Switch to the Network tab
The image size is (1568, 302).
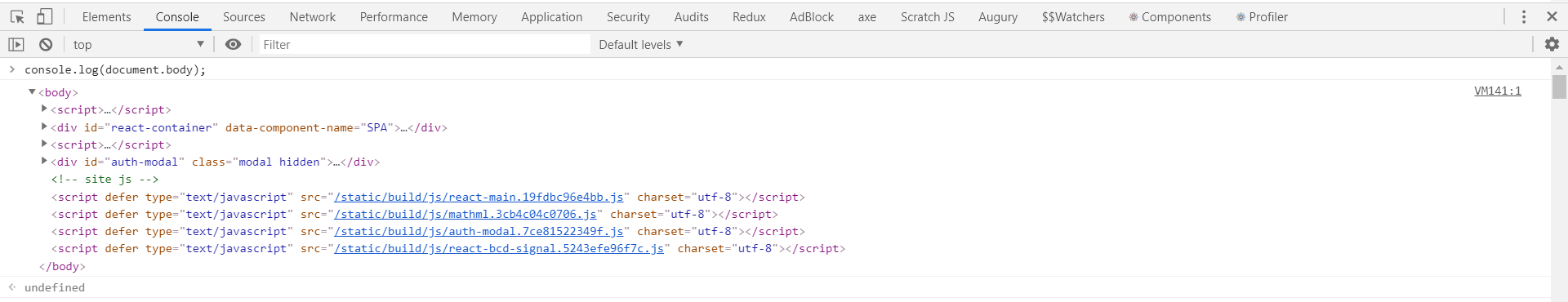pos(313,16)
